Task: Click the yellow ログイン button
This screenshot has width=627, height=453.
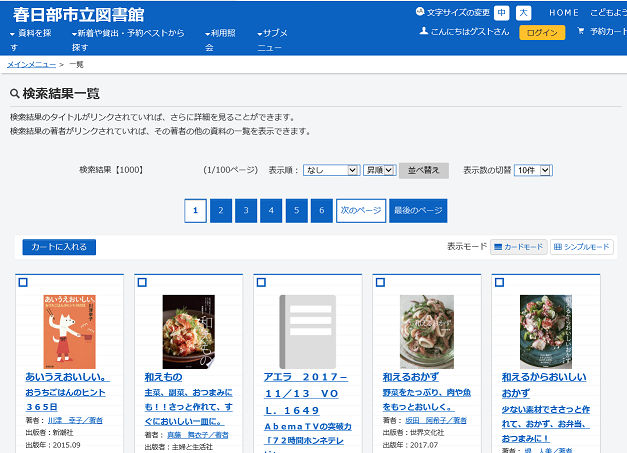Action: tap(542, 32)
